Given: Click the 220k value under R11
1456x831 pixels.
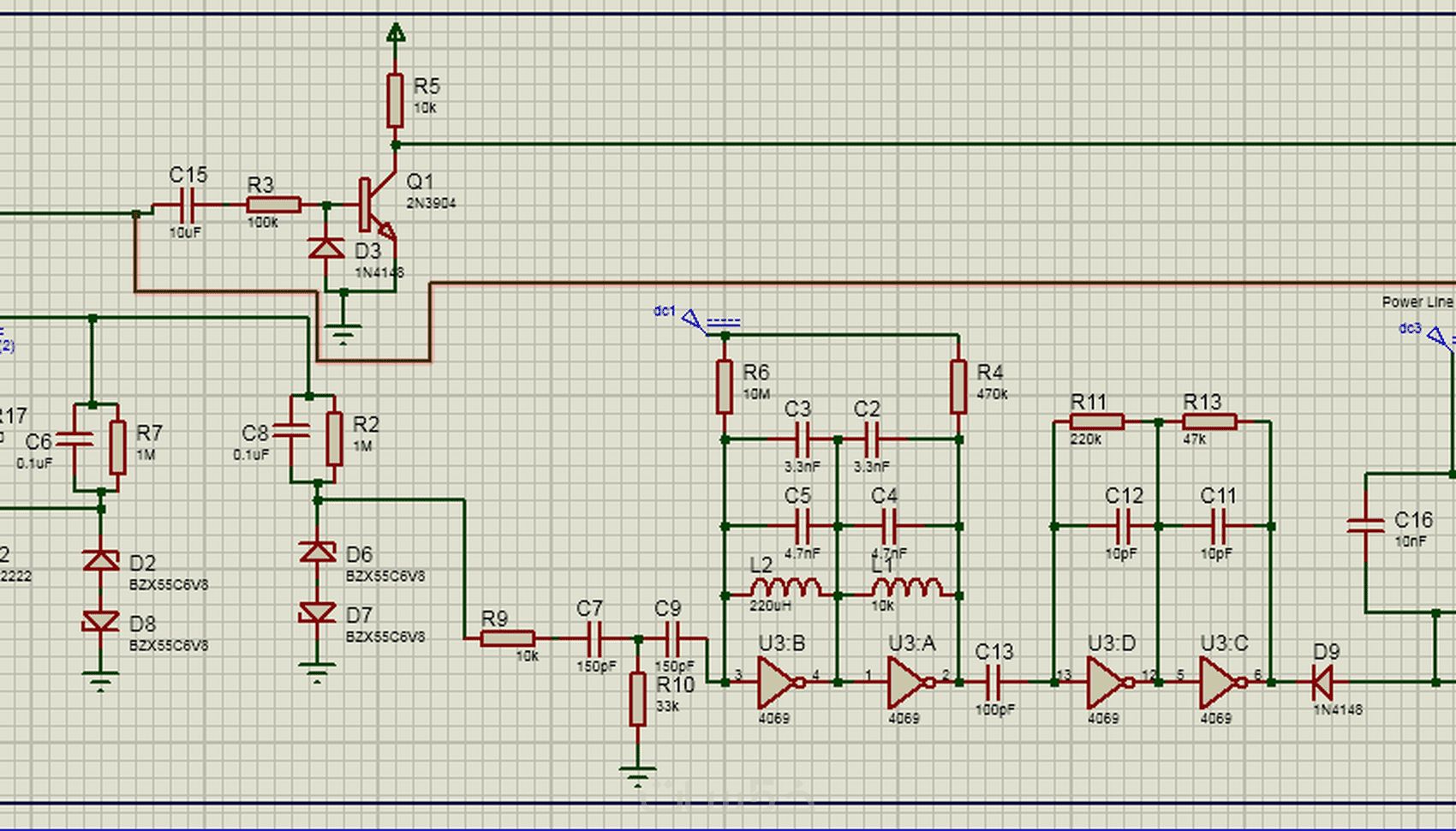Looking at the screenshot, I should 1085,439.
